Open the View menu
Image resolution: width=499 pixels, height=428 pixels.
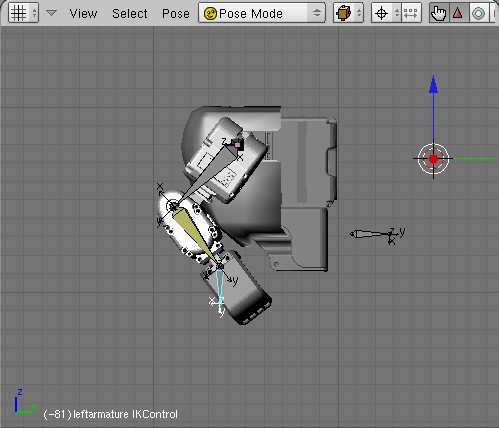[x=83, y=13]
